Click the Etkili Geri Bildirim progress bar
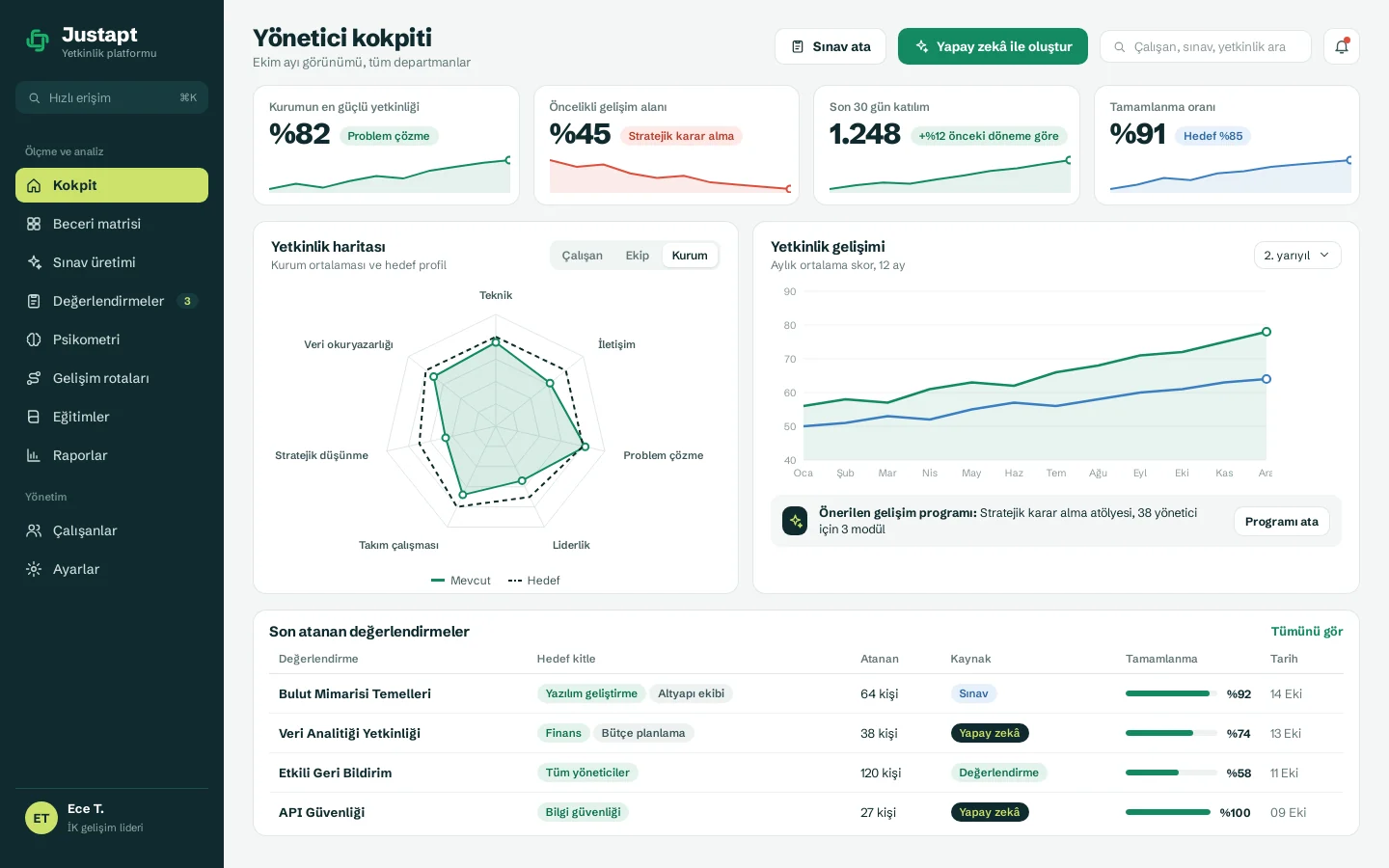 1171,773
